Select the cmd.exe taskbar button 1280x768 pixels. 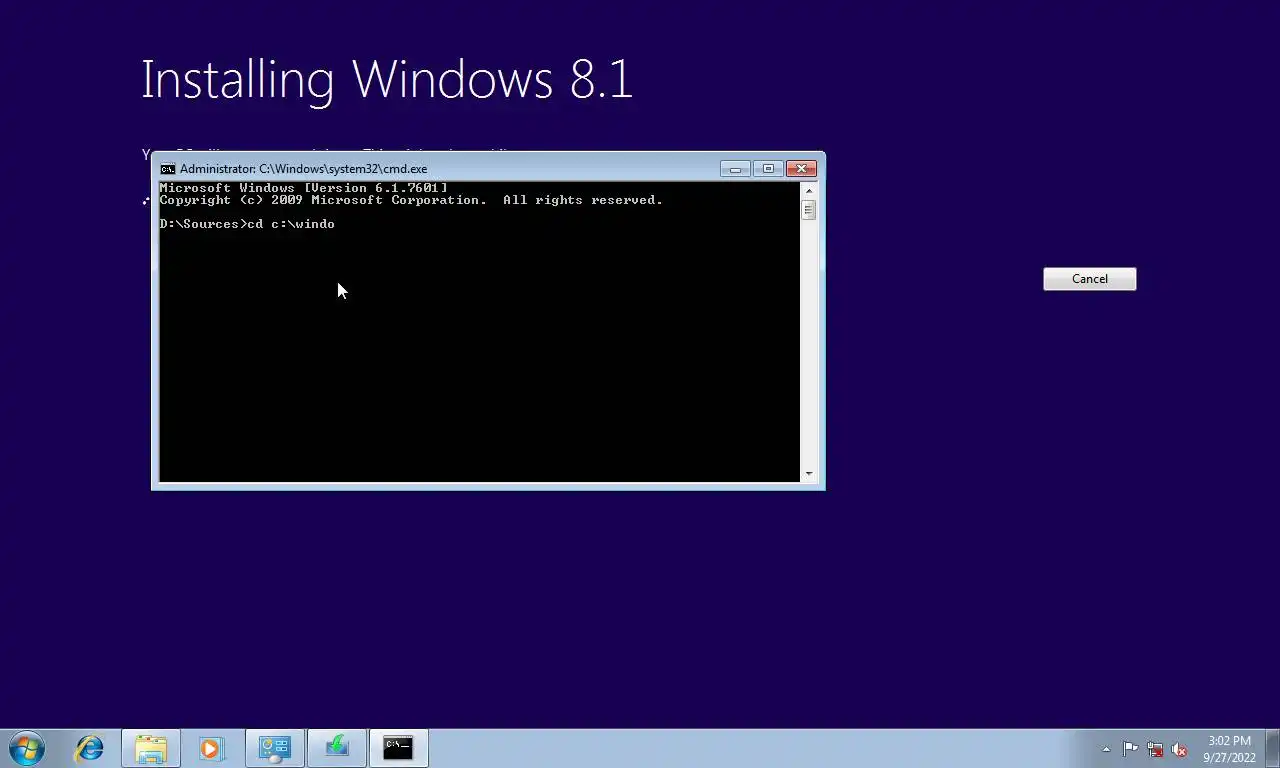tap(398, 748)
